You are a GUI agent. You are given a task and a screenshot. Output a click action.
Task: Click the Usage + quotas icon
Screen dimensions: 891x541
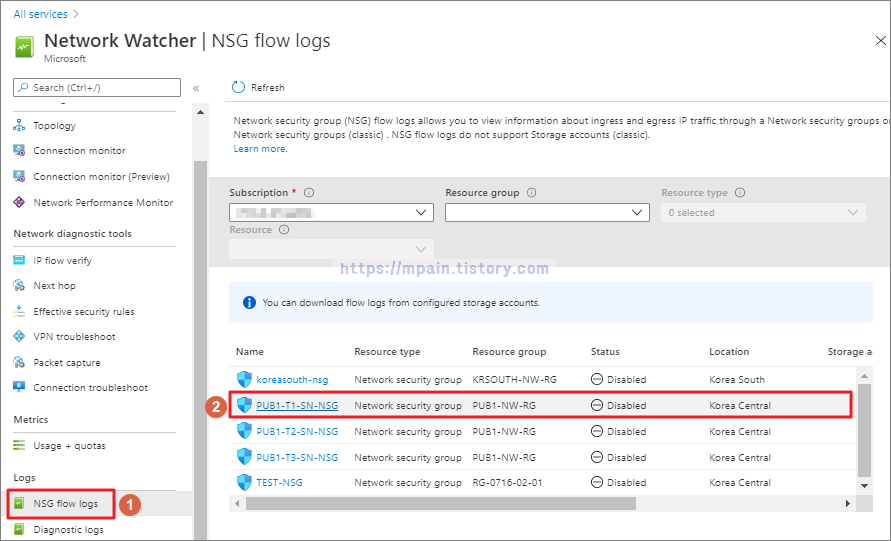coord(19,446)
